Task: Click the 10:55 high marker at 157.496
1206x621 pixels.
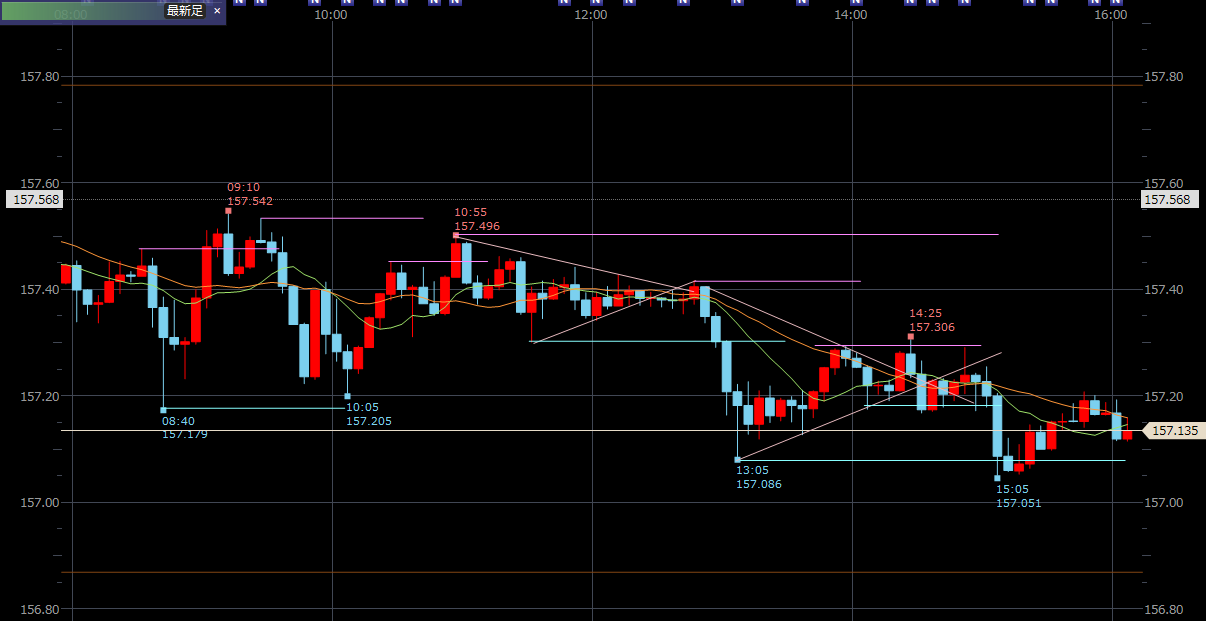Action: click(x=456, y=236)
